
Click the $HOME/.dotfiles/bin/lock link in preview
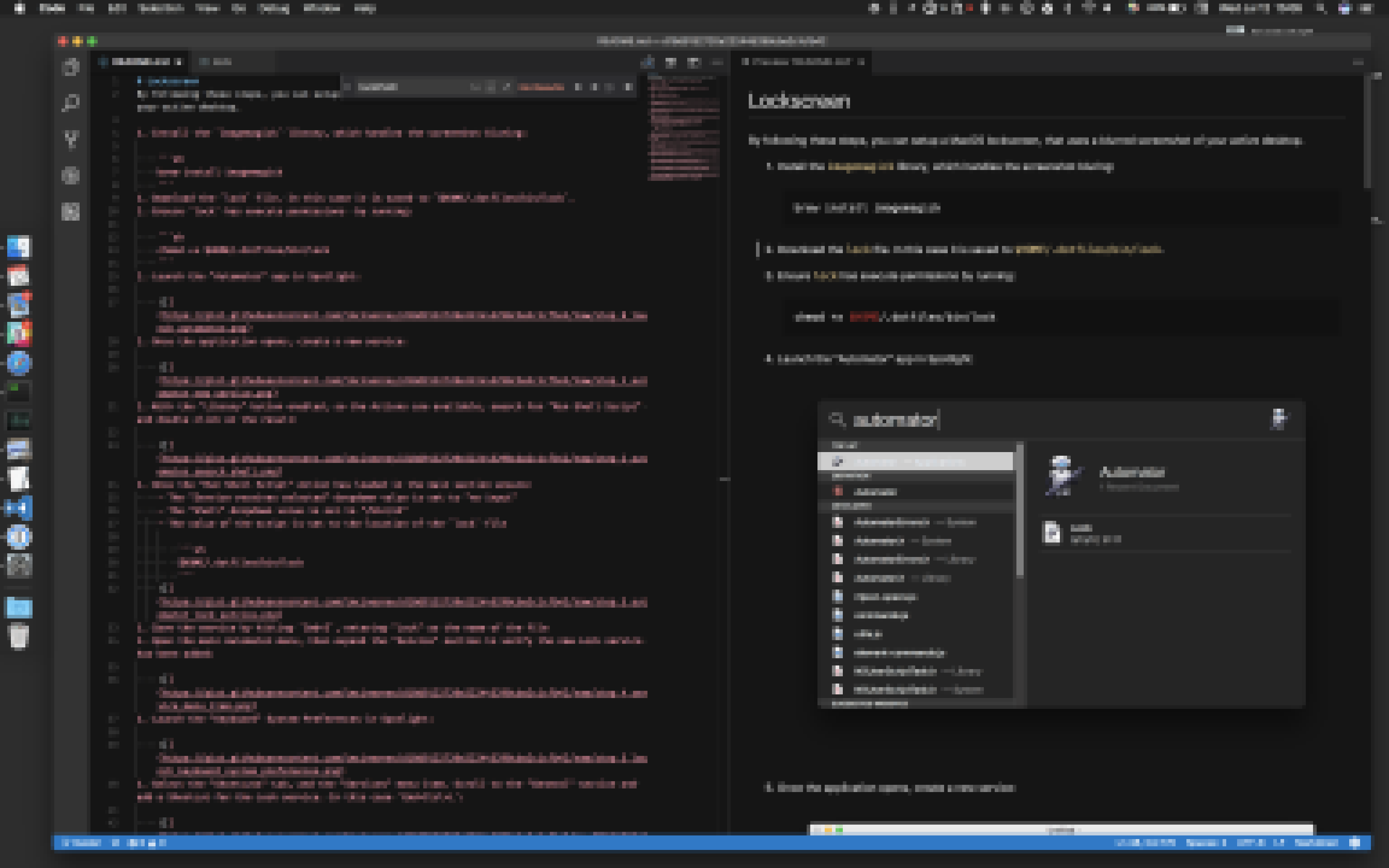(1089, 249)
